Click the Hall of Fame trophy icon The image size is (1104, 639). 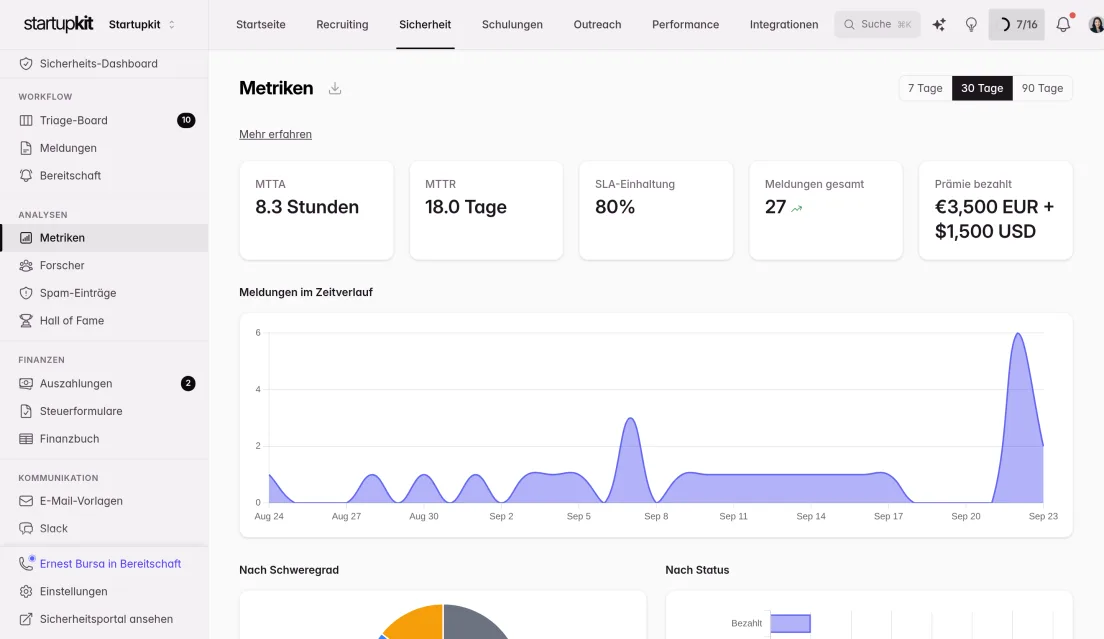click(x=26, y=320)
